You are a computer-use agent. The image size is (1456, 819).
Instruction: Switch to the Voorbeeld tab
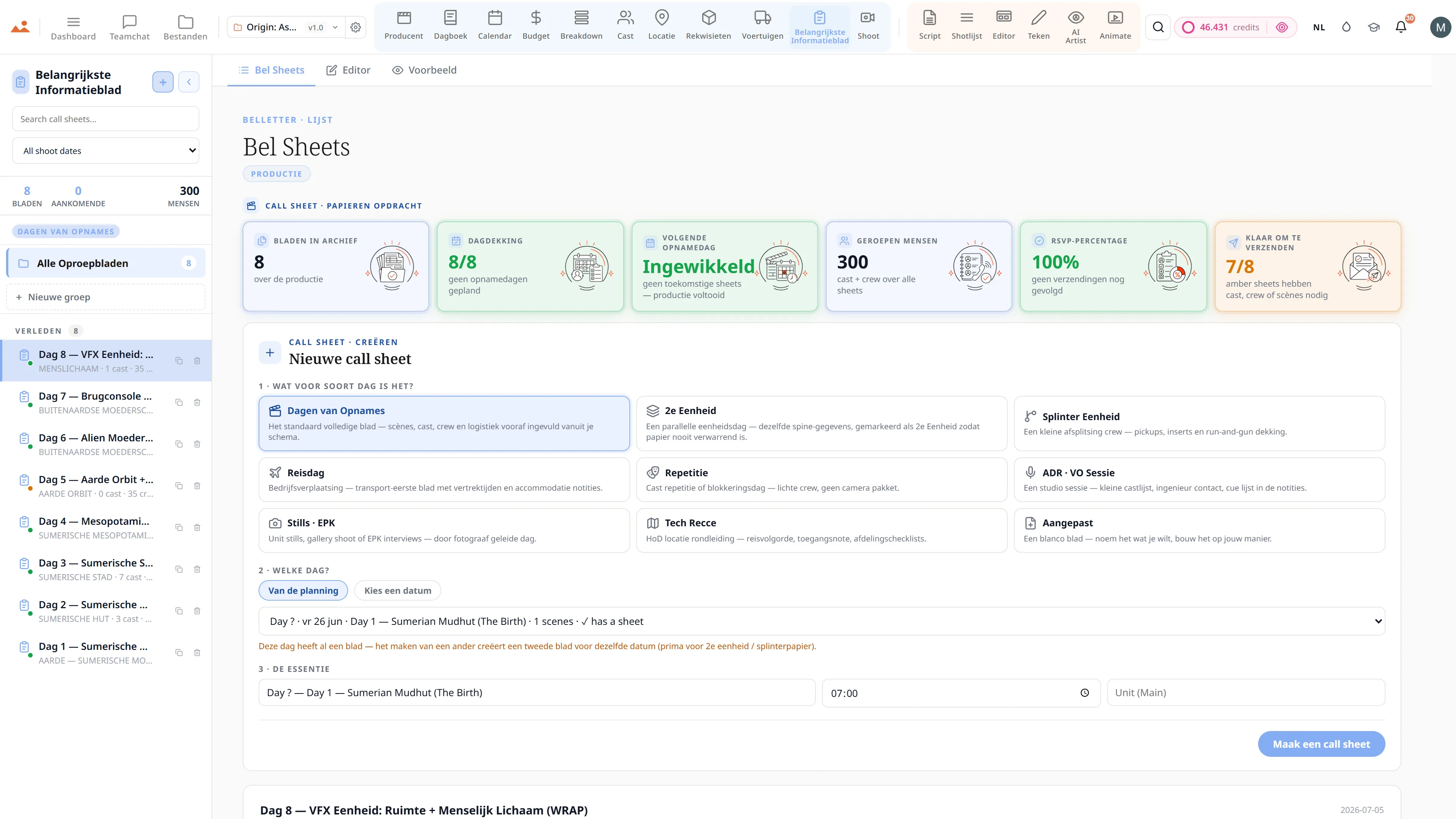tap(425, 70)
